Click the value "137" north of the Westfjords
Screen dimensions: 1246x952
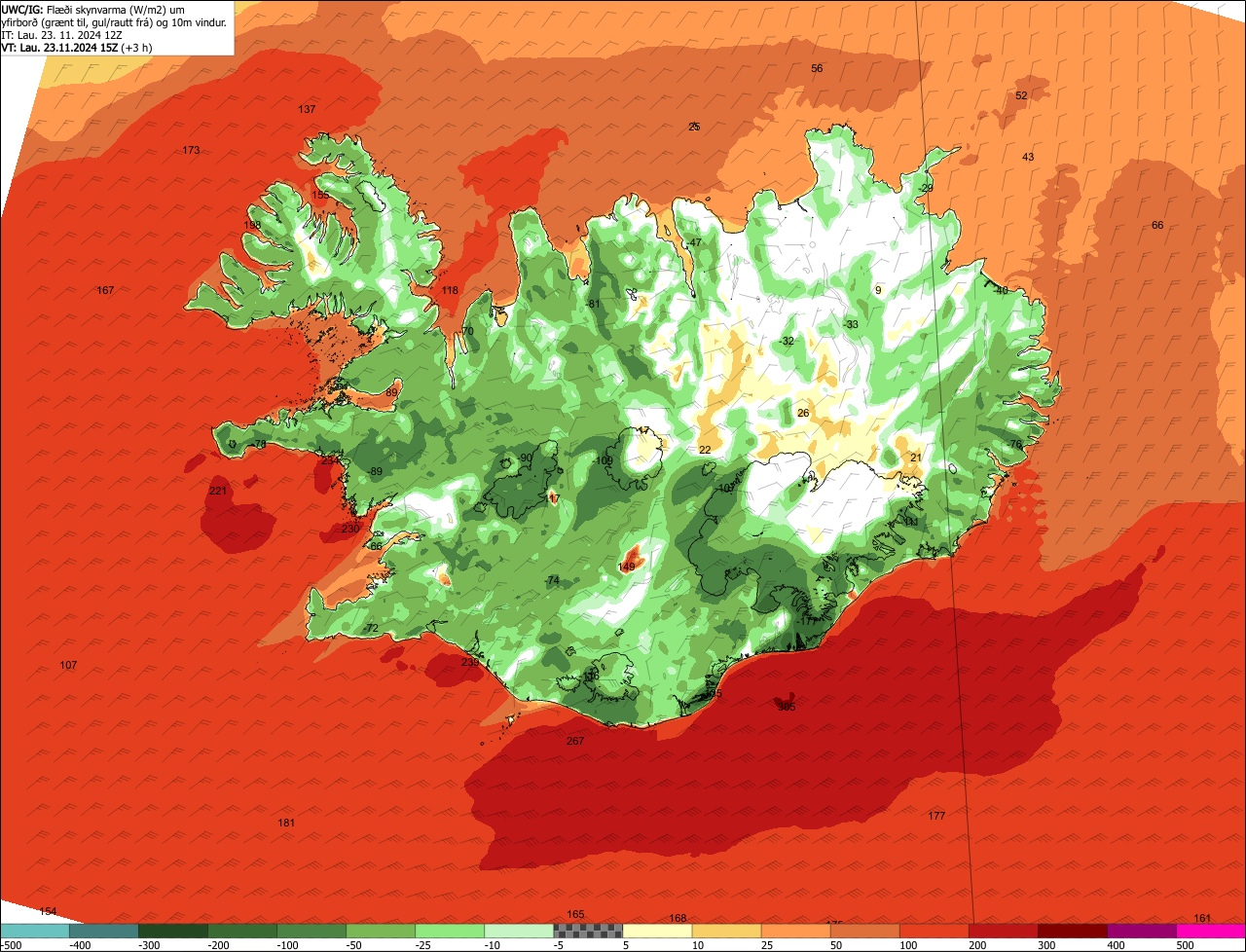pyautogui.click(x=307, y=109)
